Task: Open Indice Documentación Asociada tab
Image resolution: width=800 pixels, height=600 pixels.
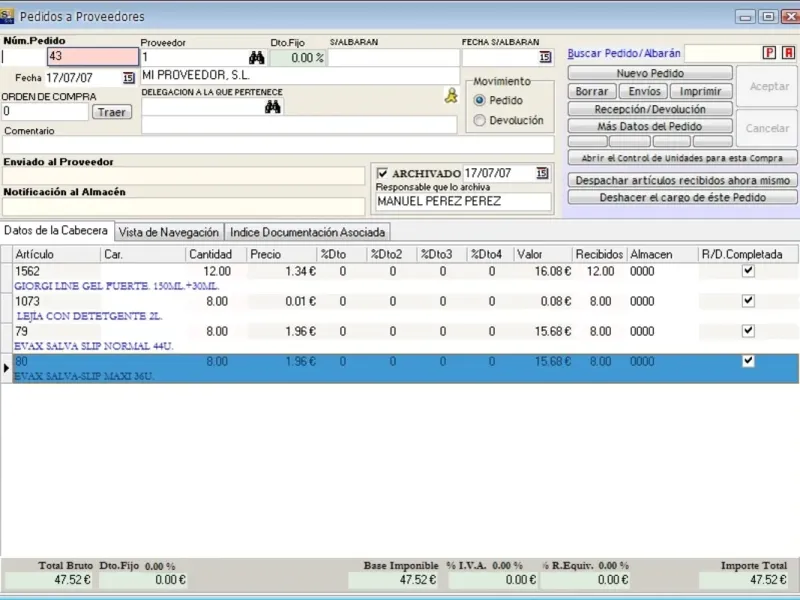Action: [x=307, y=232]
